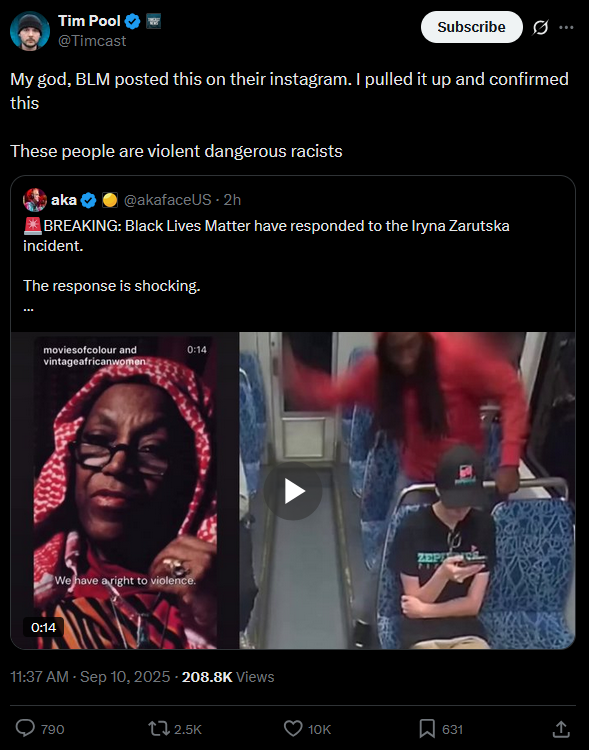
Task: Open the @Timcast handle link
Action: point(92,41)
